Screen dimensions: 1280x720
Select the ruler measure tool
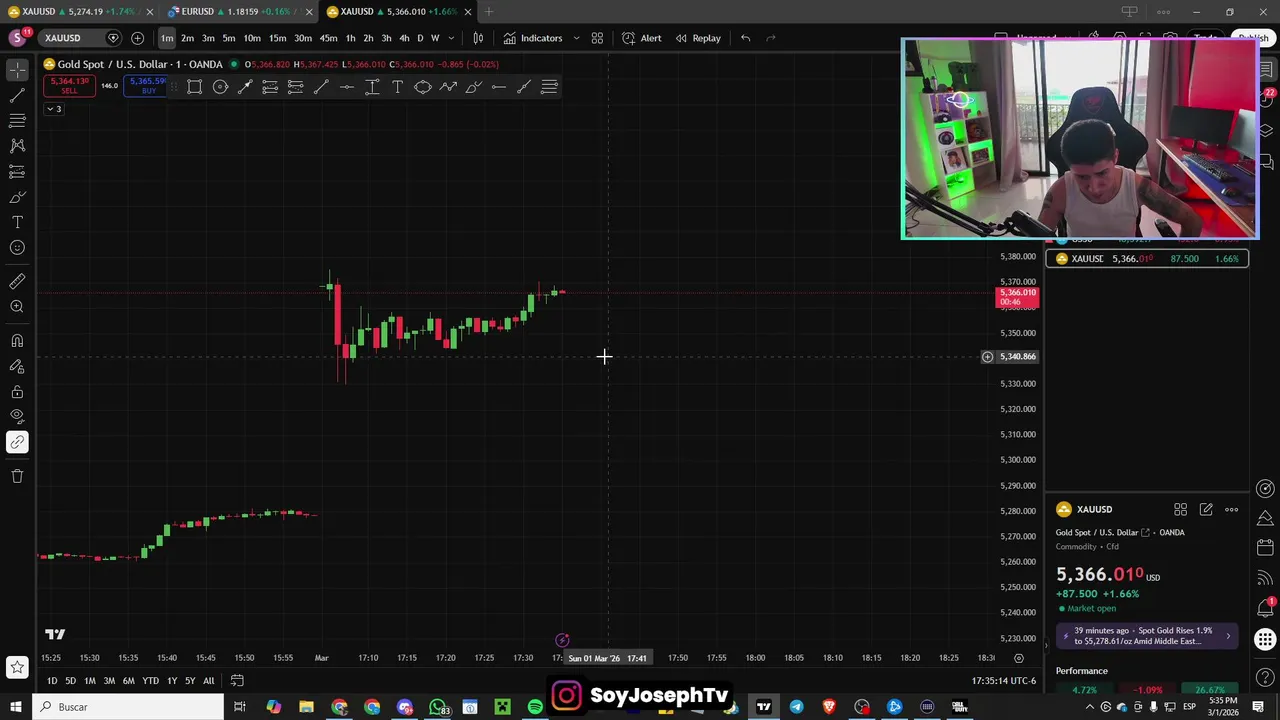click(17, 281)
